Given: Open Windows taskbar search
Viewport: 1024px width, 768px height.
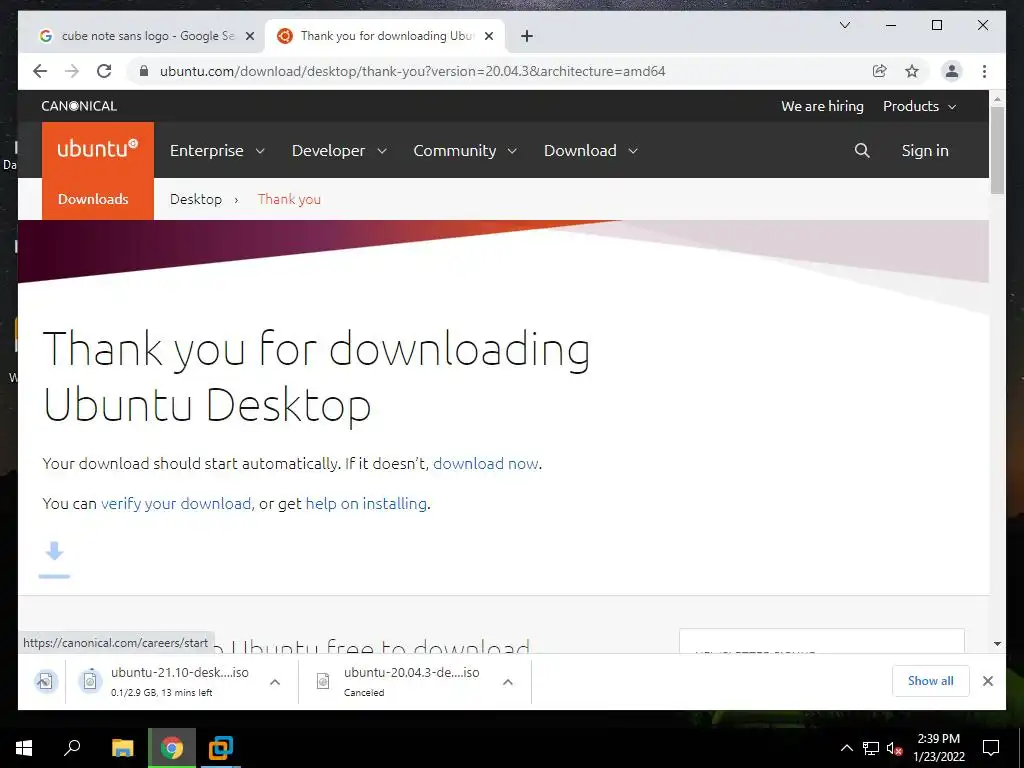Looking at the screenshot, I should click(x=72, y=748).
